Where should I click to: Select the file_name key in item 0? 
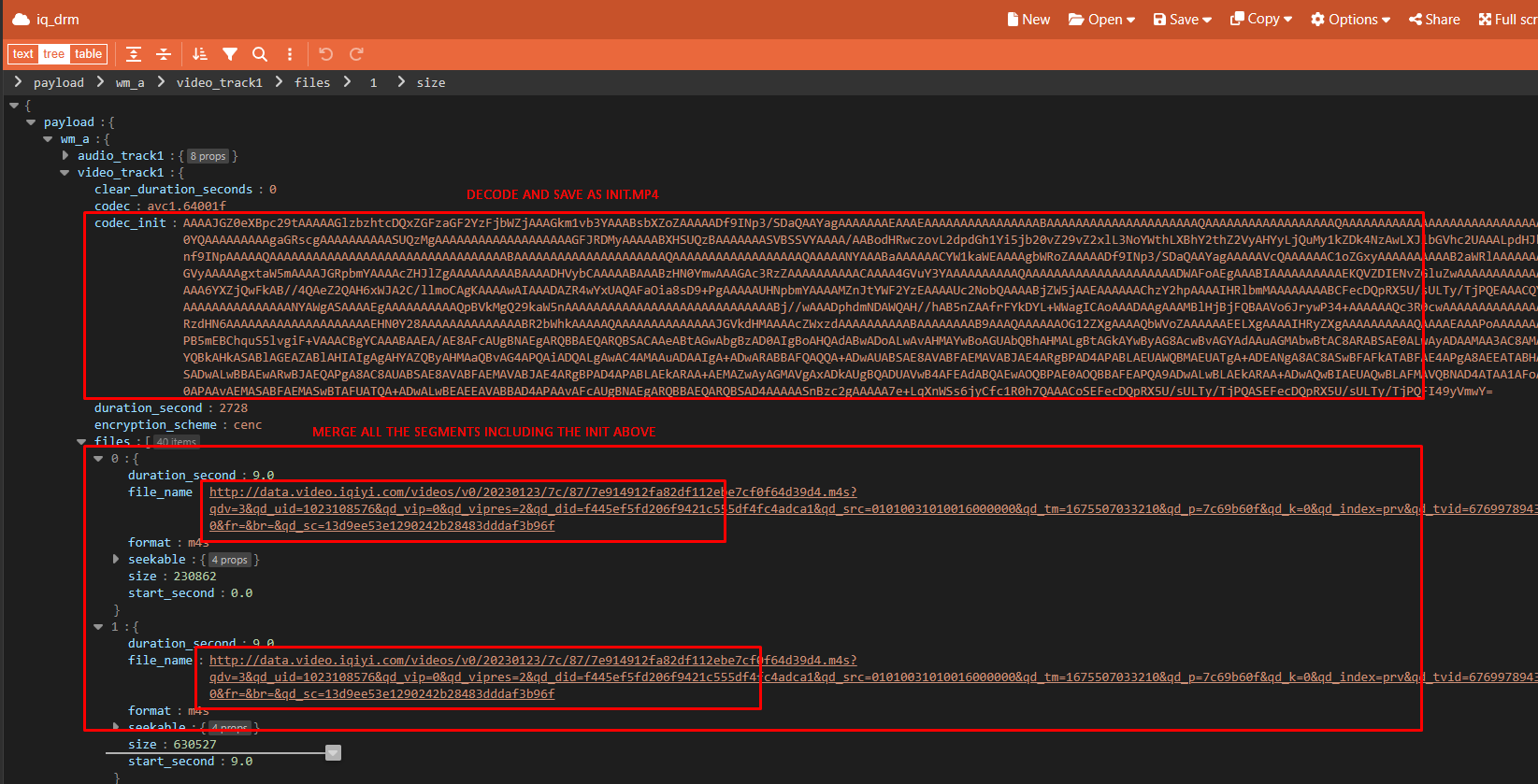tap(160, 492)
